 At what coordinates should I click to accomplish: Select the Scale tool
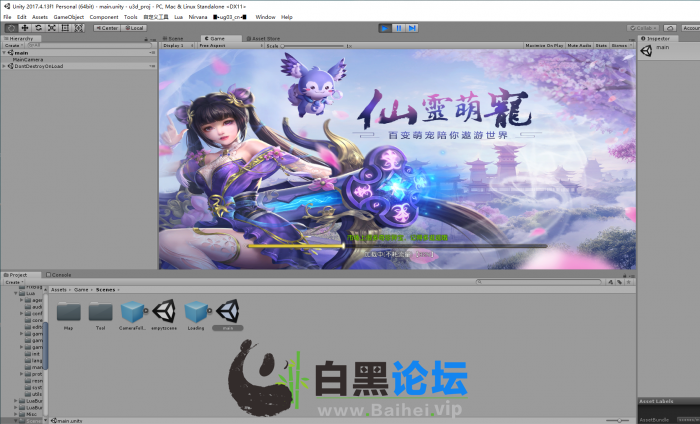point(52,28)
